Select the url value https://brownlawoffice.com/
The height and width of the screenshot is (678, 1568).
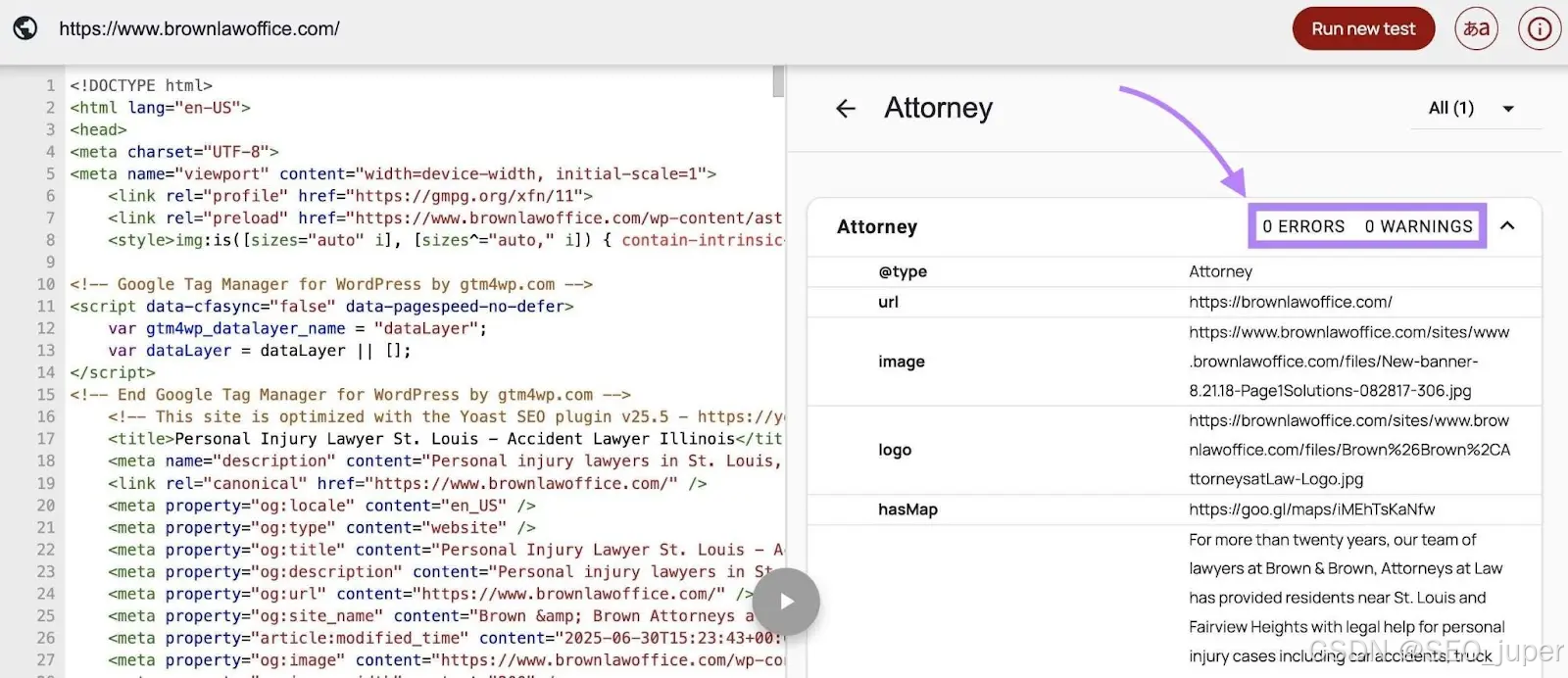click(1291, 302)
